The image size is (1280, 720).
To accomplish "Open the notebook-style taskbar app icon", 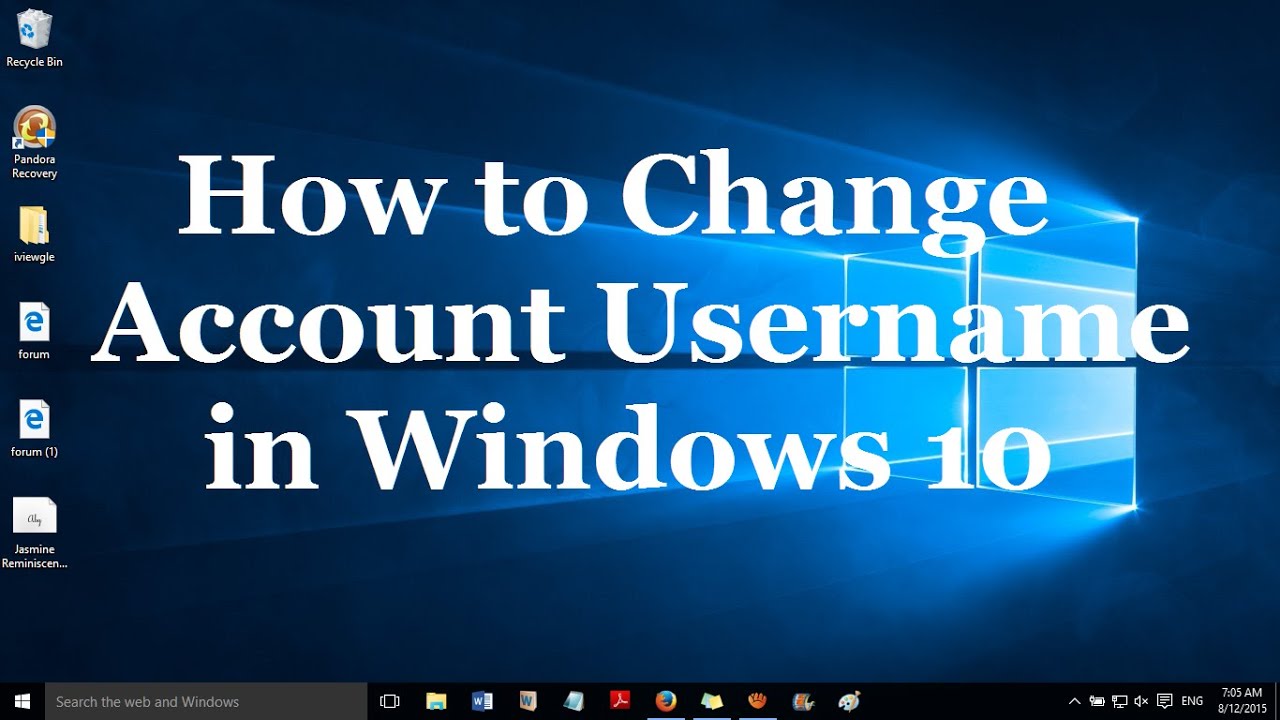I will tap(574, 701).
